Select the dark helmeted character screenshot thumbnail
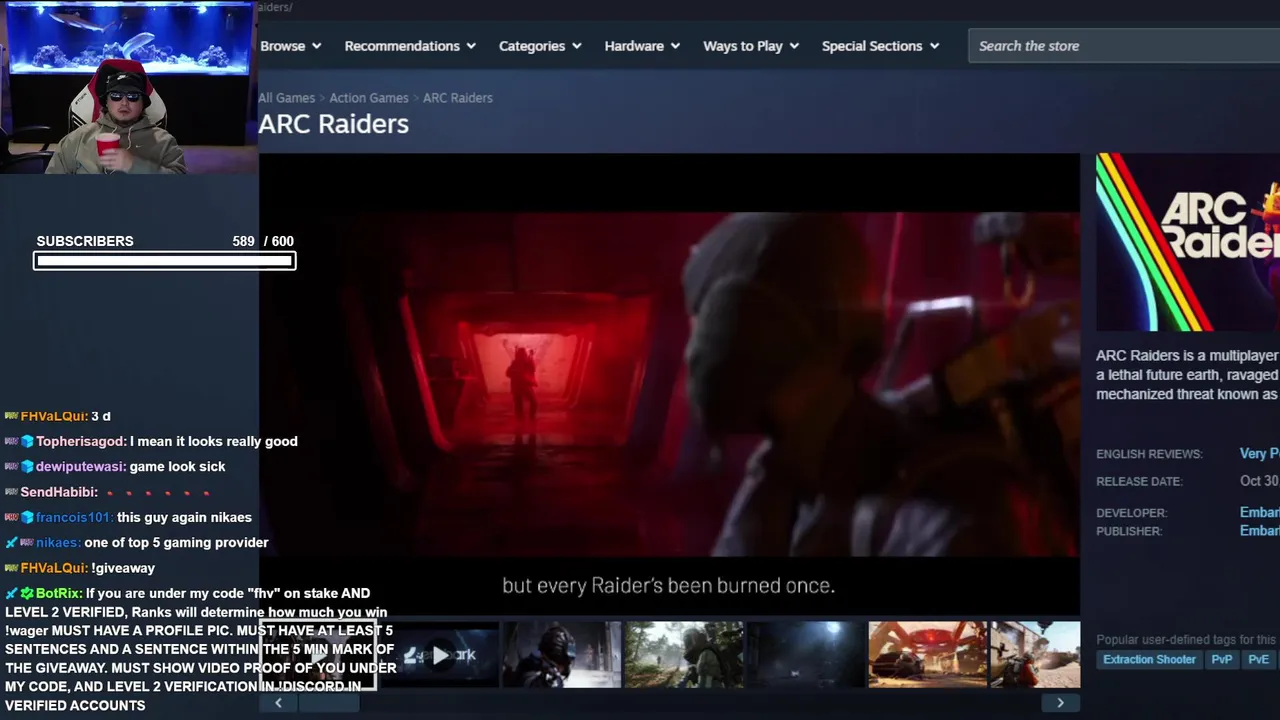The height and width of the screenshot is (720, 1280). tap(562, 655)
